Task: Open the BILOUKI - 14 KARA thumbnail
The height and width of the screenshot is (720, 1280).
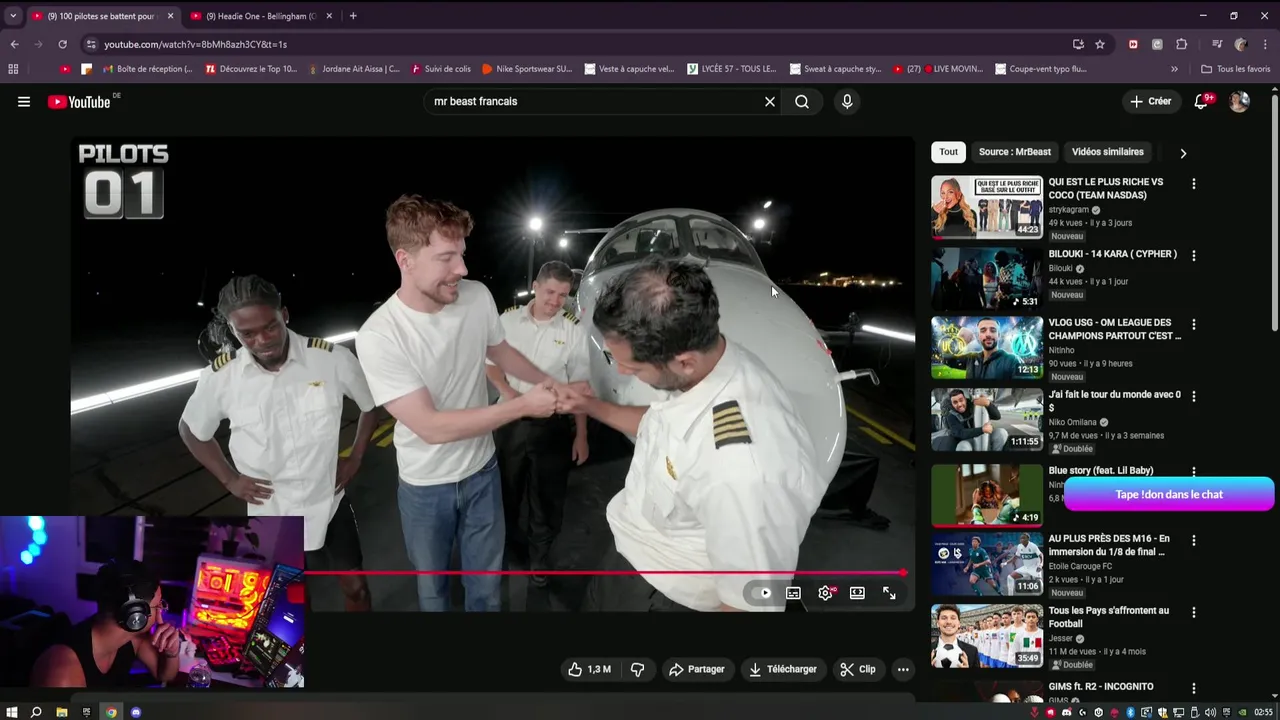Action: point(987,279)
